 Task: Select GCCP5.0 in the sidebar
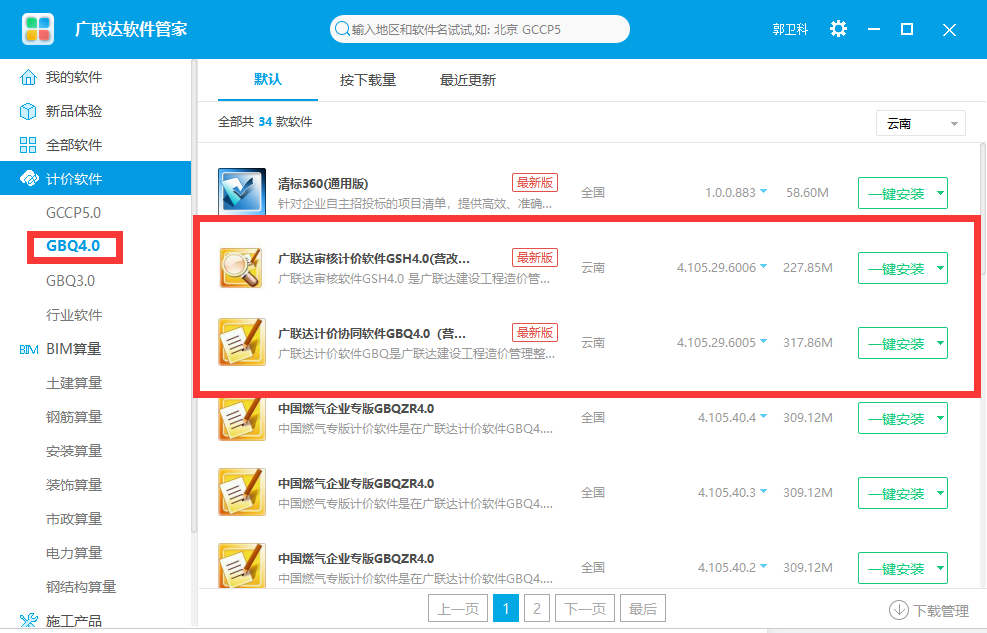(73, 213)
